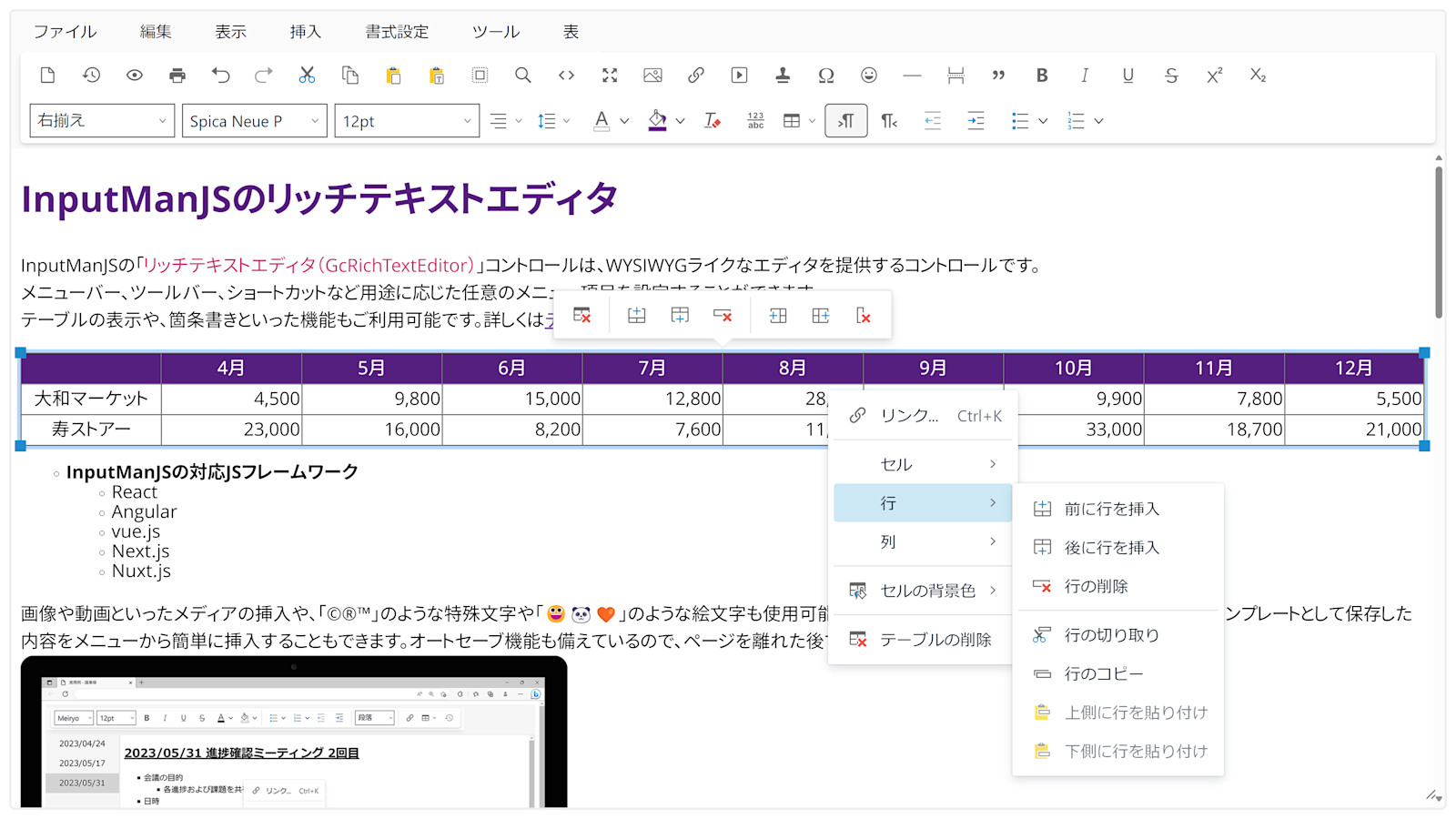Open the restore last draft history icon

91,76
